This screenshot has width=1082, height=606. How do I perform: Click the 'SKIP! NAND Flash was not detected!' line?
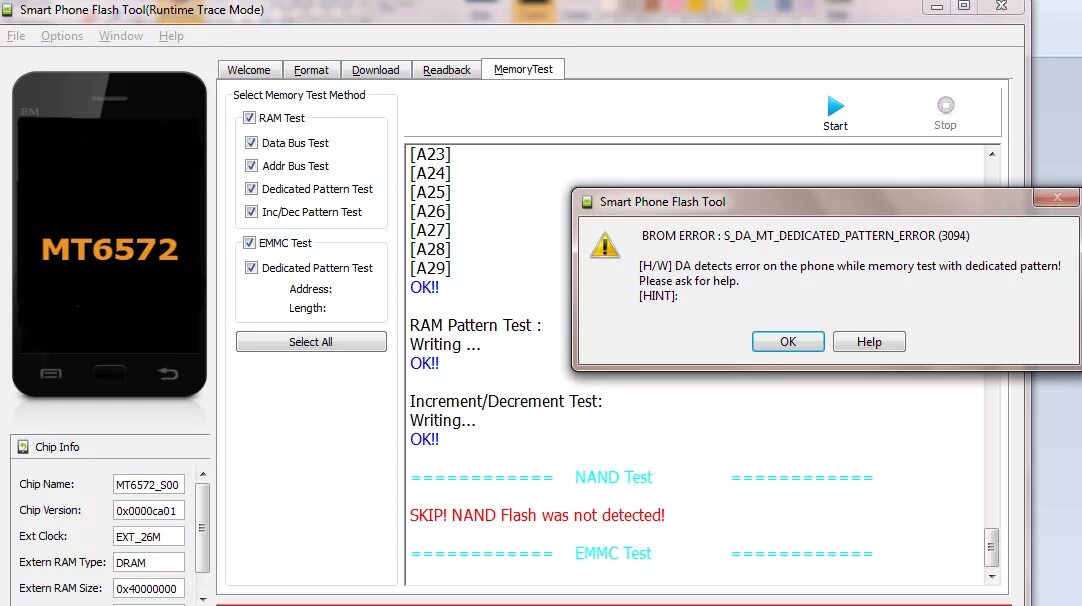(537, 515)
